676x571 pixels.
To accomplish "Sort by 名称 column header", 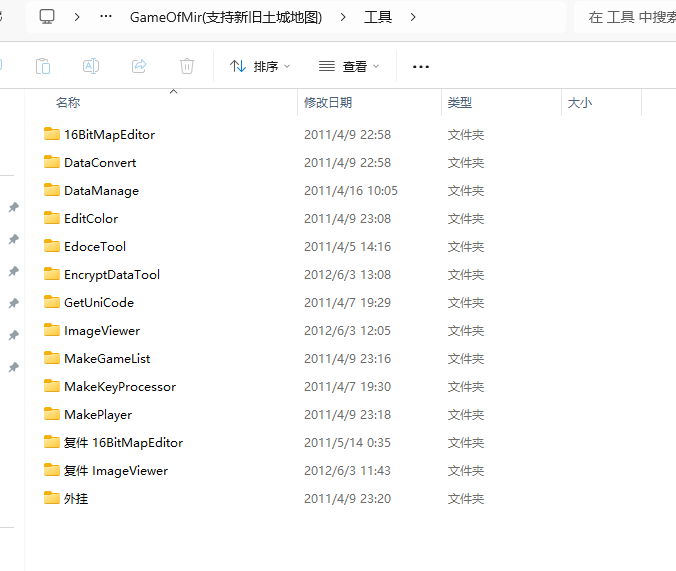I will [68, 103].
